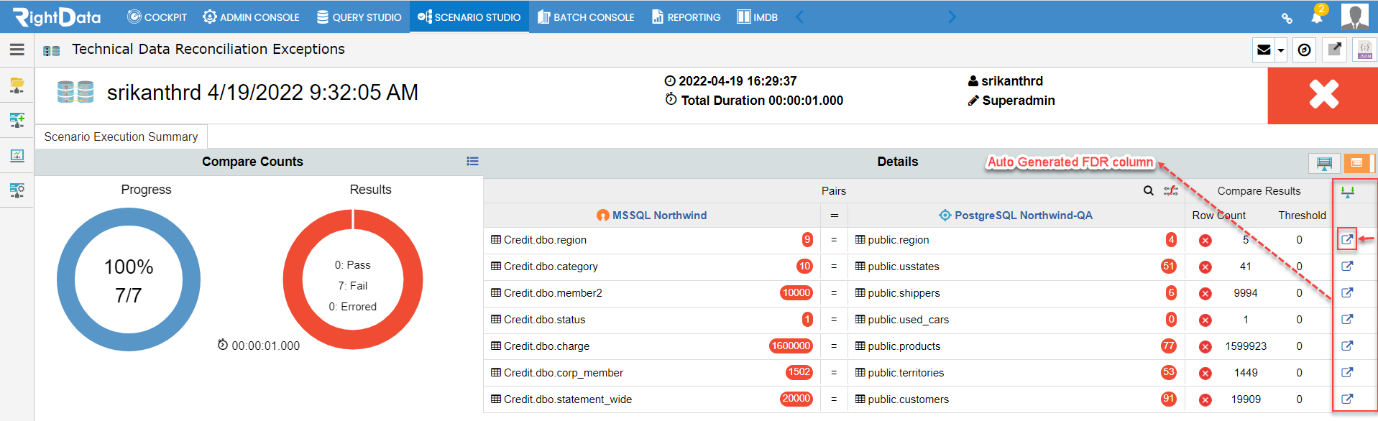The width and height of the screenshot is (1378, 421).
Task: Open the hamburger menu in the sidebar
Action: click(x=17, y=49)
